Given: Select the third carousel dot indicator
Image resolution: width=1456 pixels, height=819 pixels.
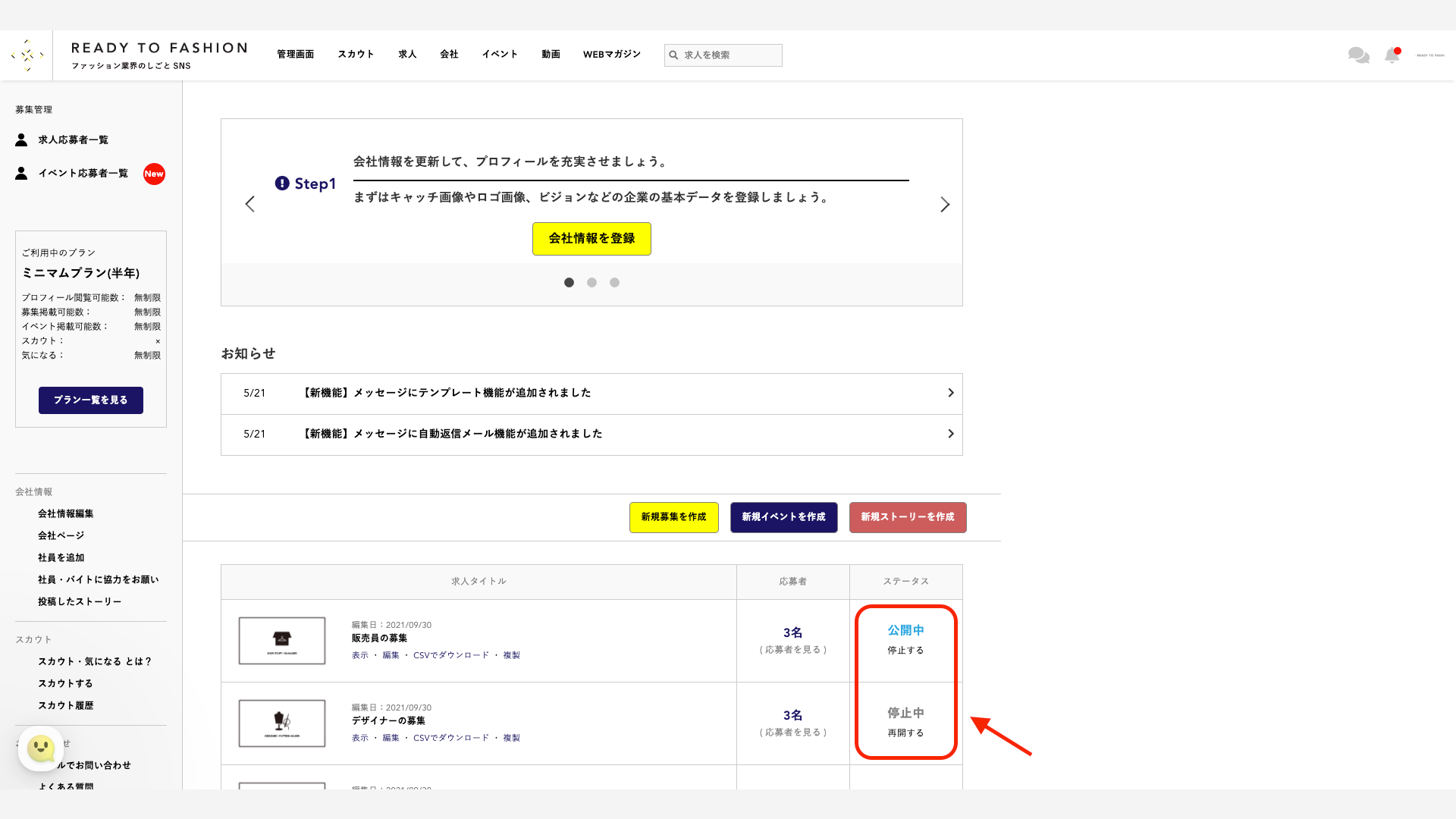Looking at the screenshot, I should pyautogui.click(x=614, y=283).
